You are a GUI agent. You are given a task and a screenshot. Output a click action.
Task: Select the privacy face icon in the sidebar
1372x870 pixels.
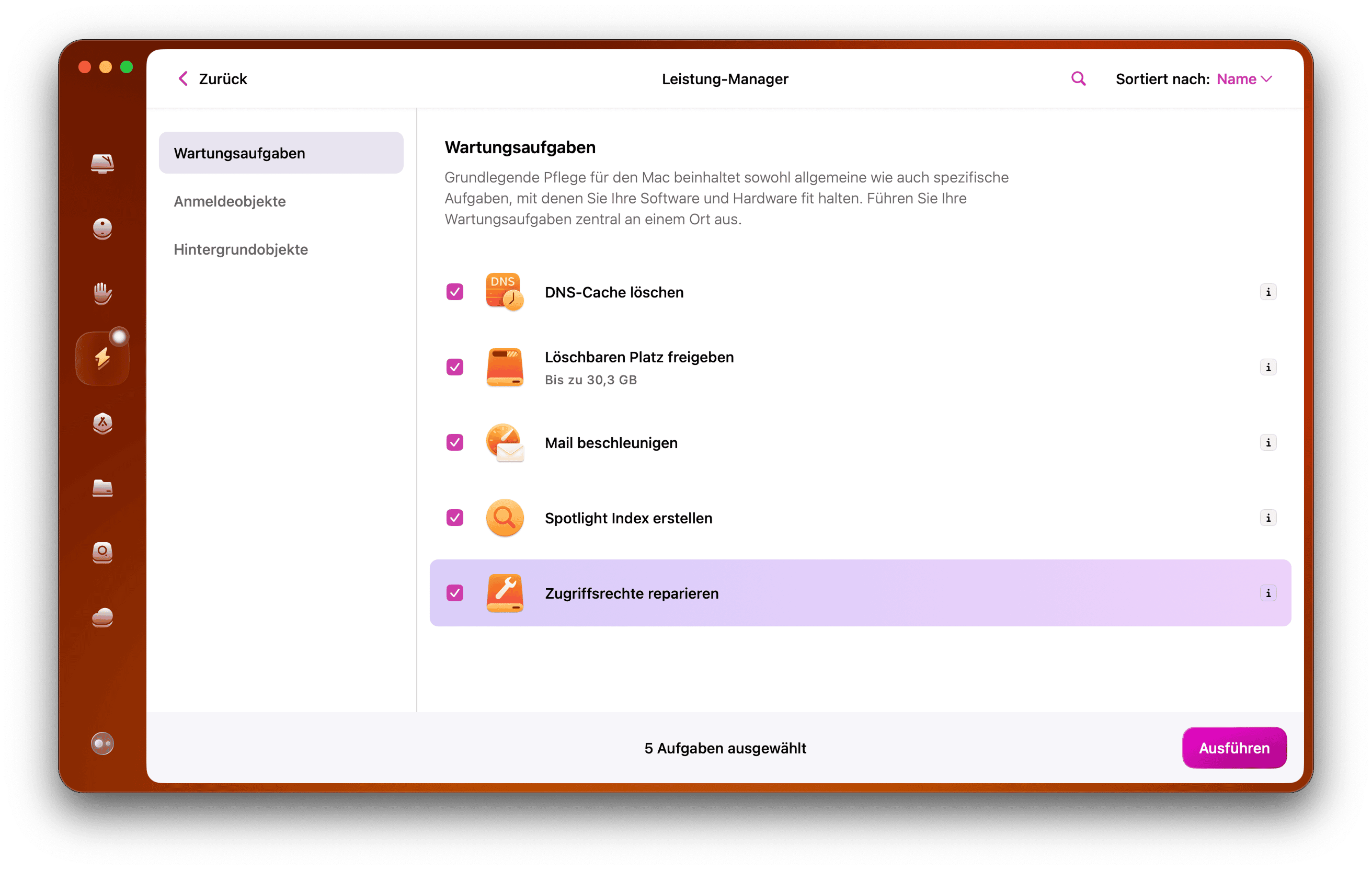pos(102,229)
